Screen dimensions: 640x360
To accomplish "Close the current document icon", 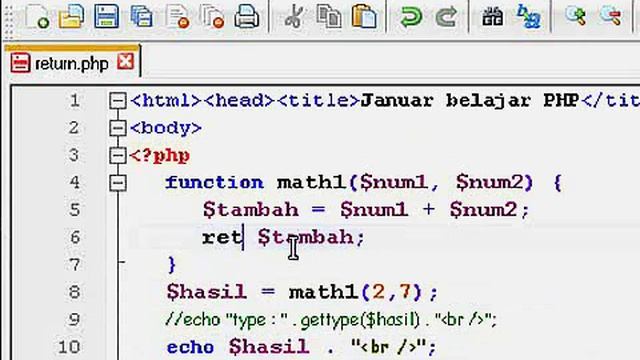I will tap(178, 16).
